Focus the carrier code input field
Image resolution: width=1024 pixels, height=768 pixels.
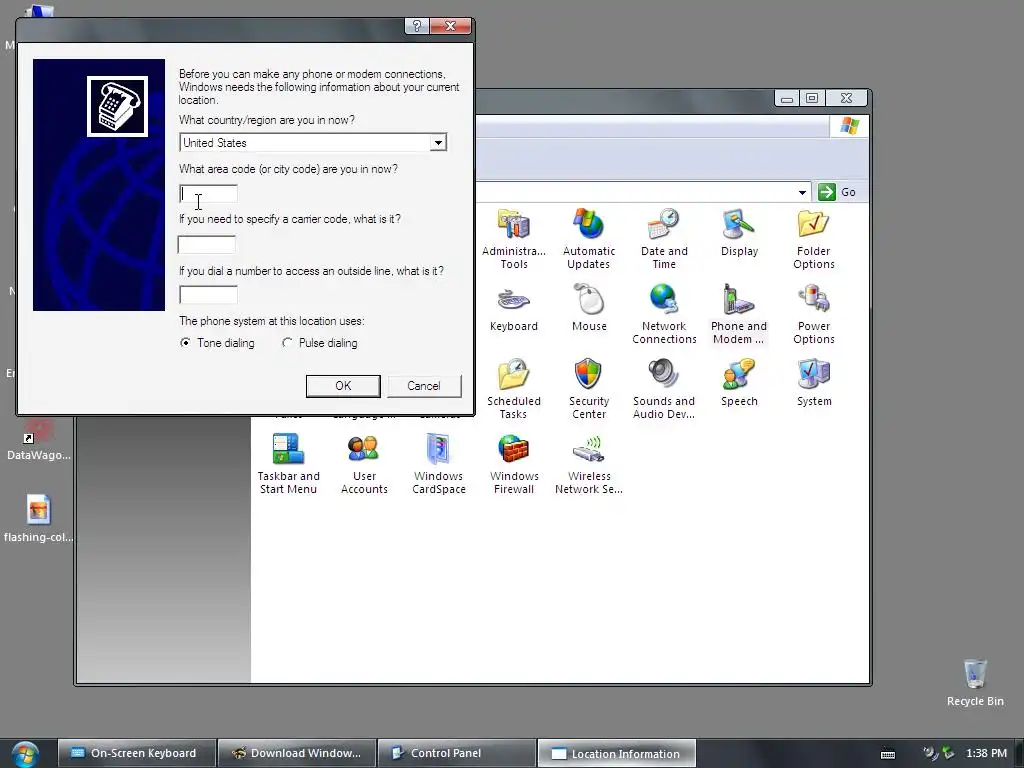[x=206, y=245]
